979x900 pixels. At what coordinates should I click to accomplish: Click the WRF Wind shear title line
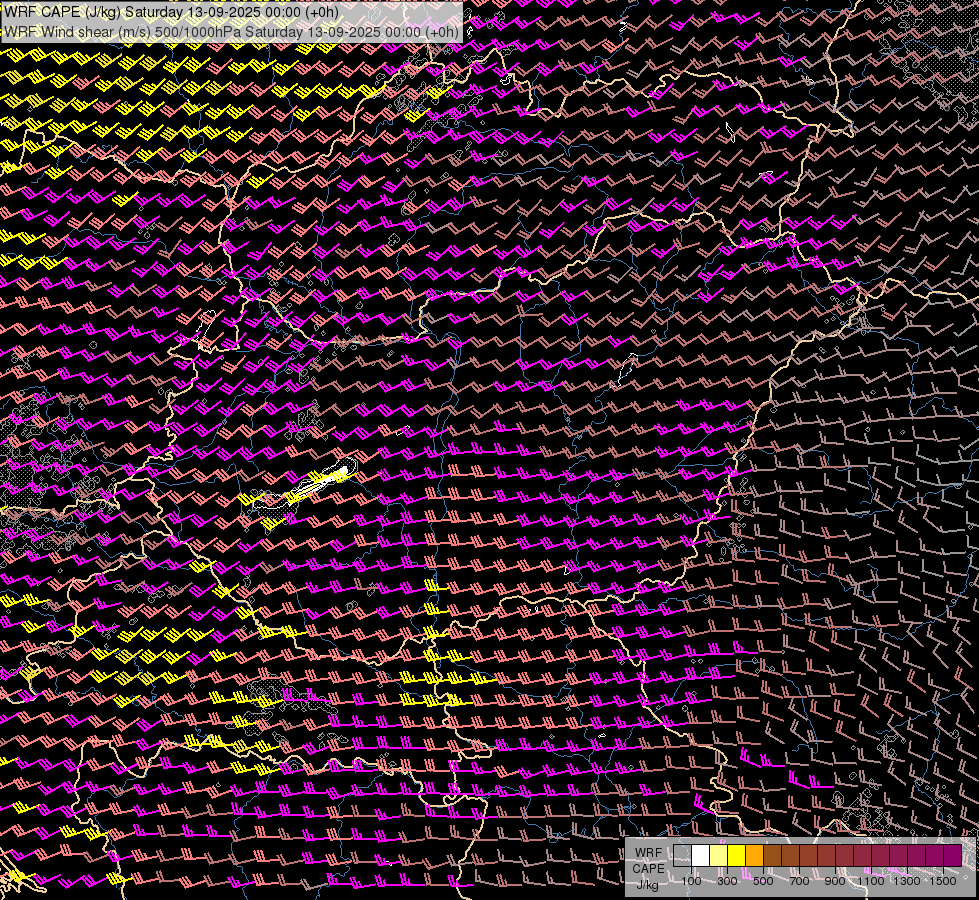(232, 31)
